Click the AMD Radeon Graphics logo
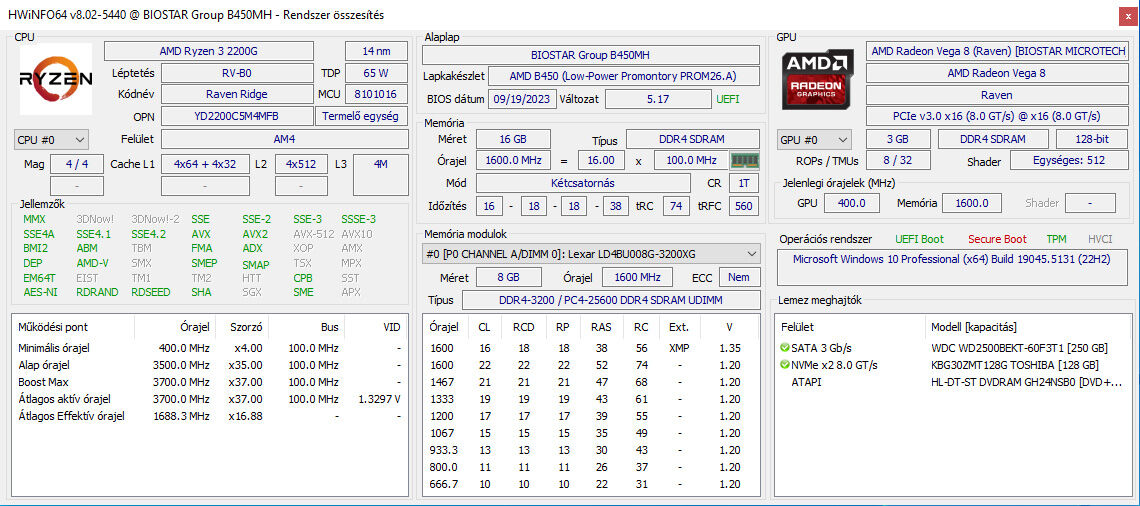This screenshot has width=1140, height=506. coord(818,79)
